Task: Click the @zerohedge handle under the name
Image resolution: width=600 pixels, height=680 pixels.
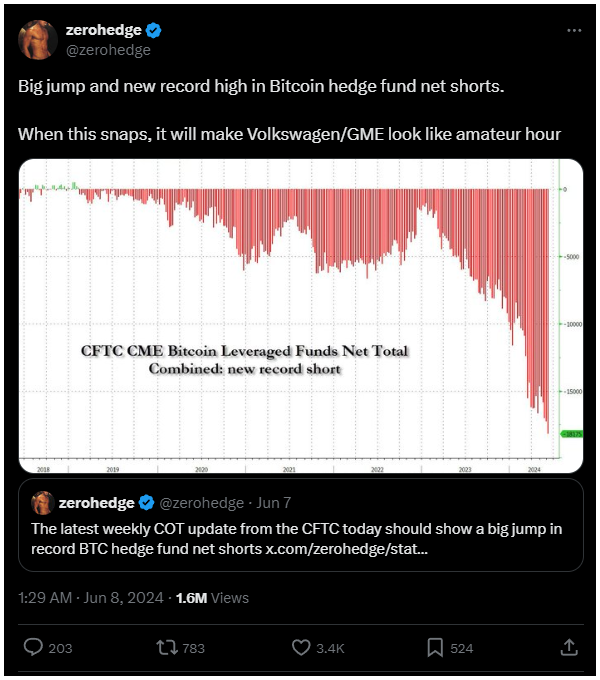Action: click(108, 49)
